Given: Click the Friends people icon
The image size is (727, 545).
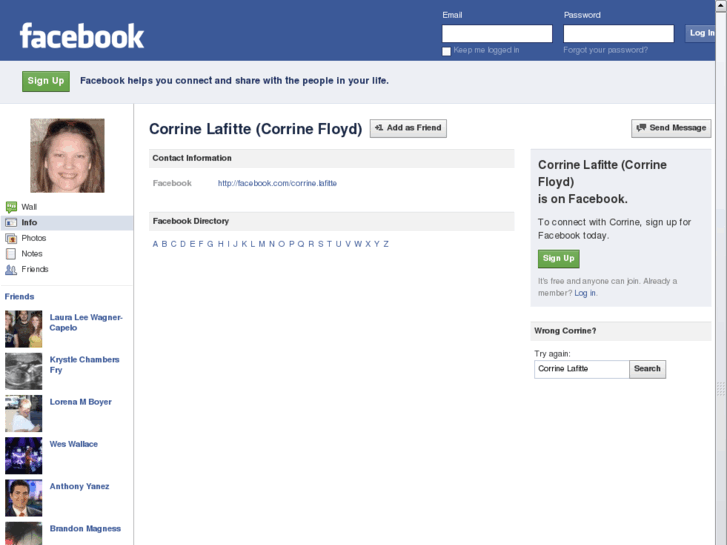Looking at the screenshot, I should (x=11, y=269).
